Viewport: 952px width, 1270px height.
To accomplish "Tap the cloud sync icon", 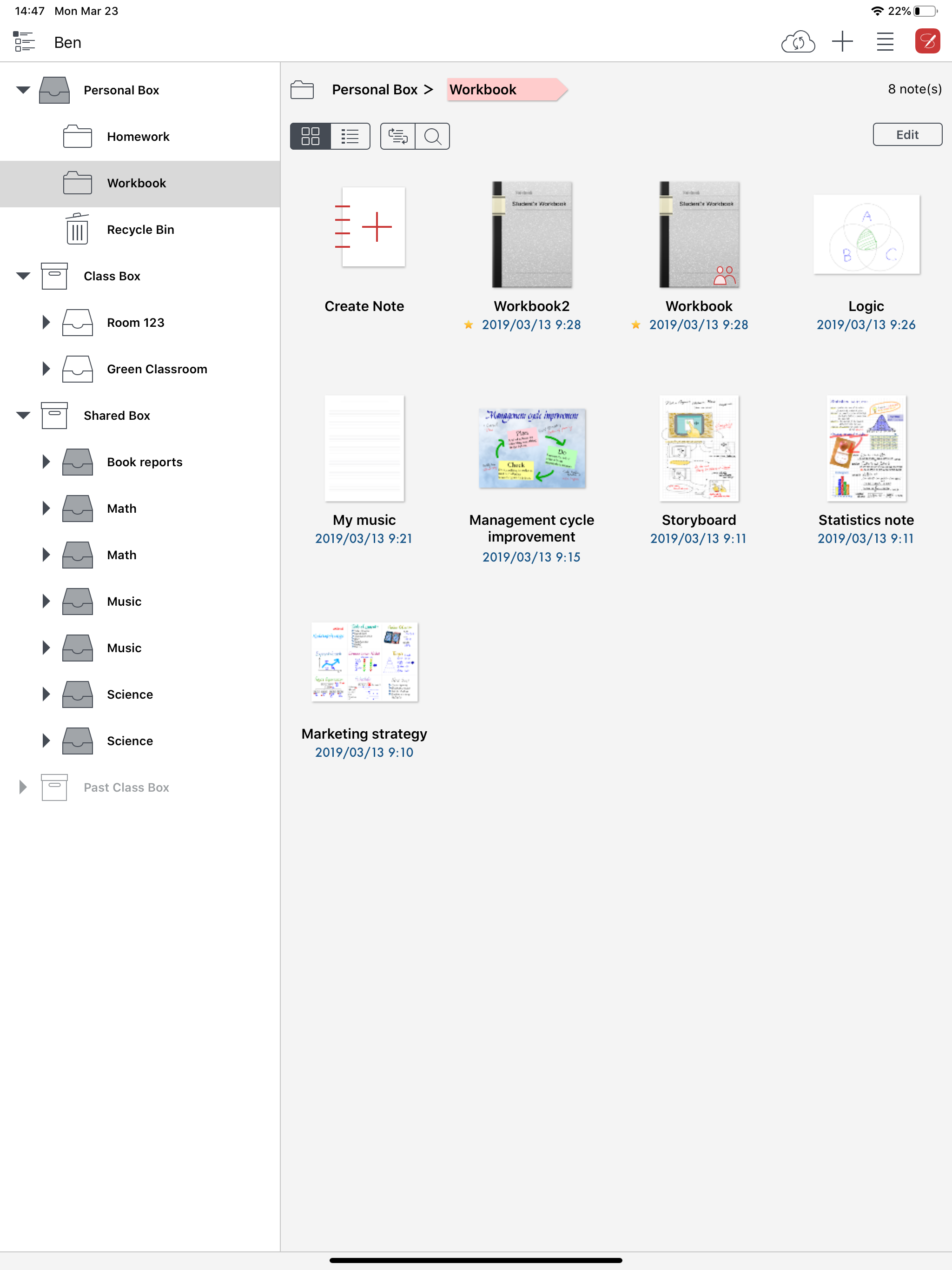I will click(x=798, y=42).
